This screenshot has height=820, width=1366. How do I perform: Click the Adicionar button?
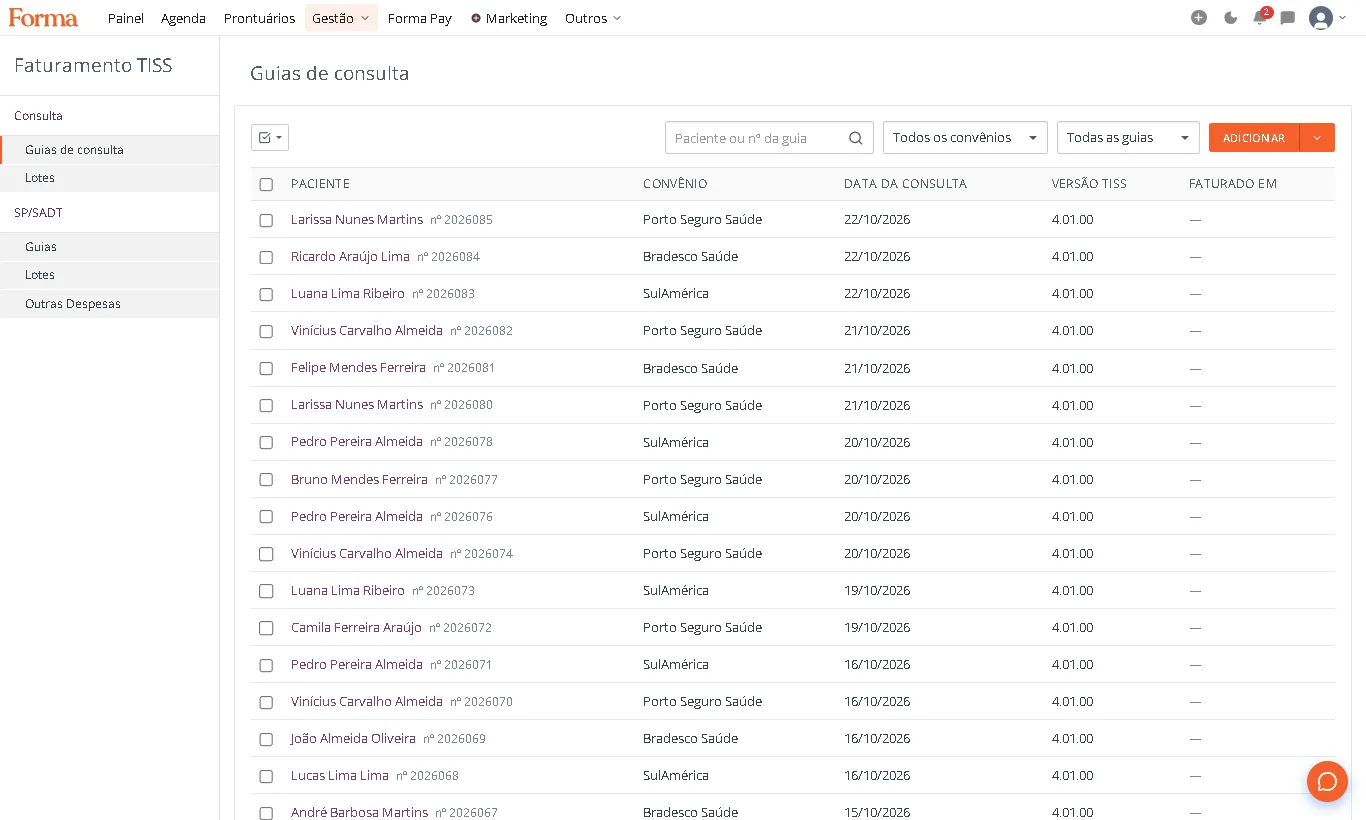pyautogui.click(x=1254, y=138)
